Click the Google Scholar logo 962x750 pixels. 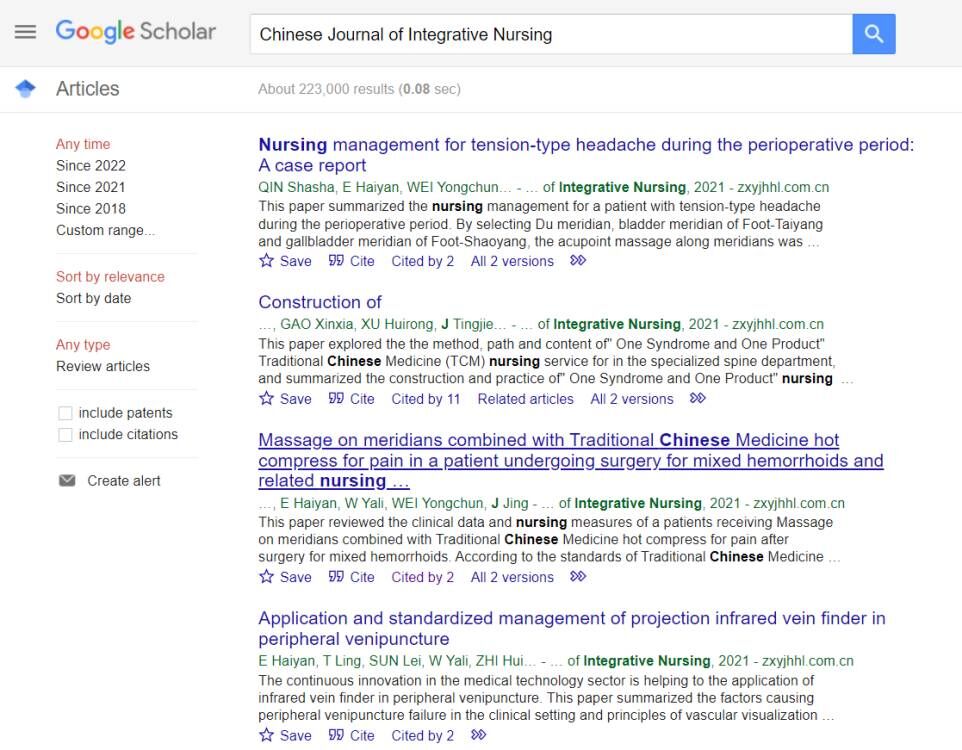tap(136, 31)
